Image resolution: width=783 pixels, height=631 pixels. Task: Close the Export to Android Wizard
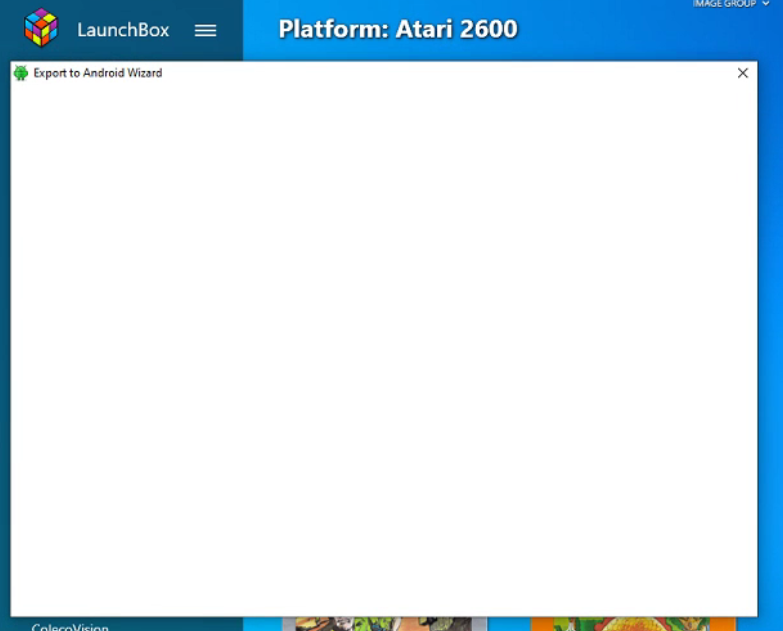743,73
